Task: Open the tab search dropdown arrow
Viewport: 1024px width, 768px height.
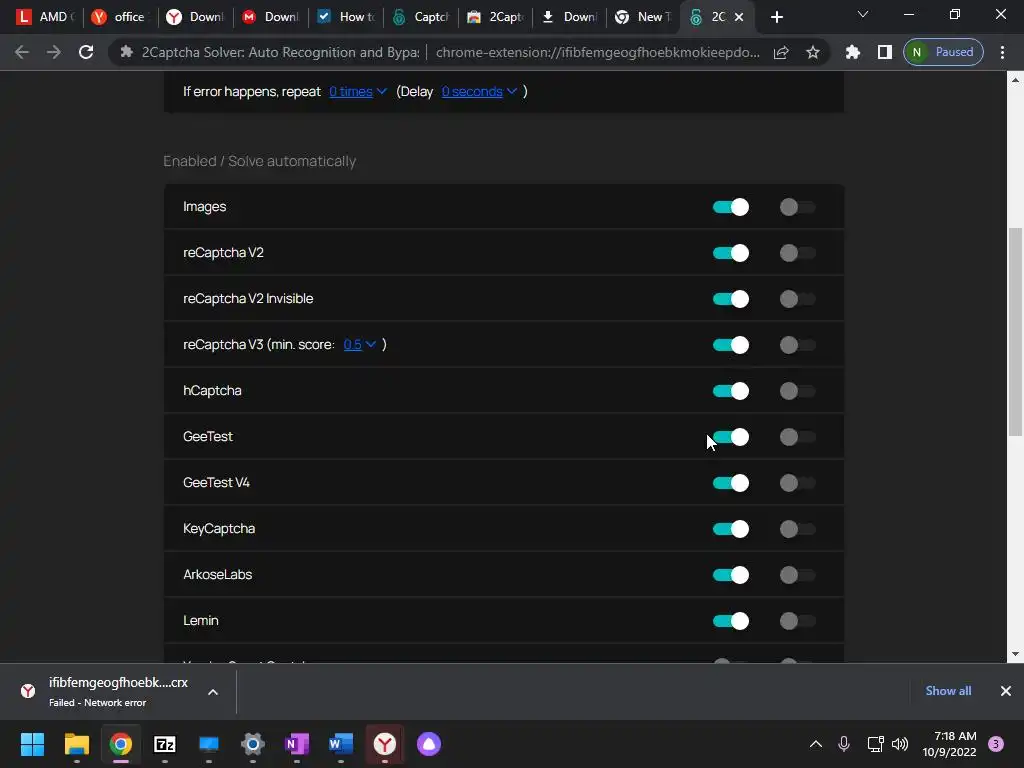Action: click(863, 14)
